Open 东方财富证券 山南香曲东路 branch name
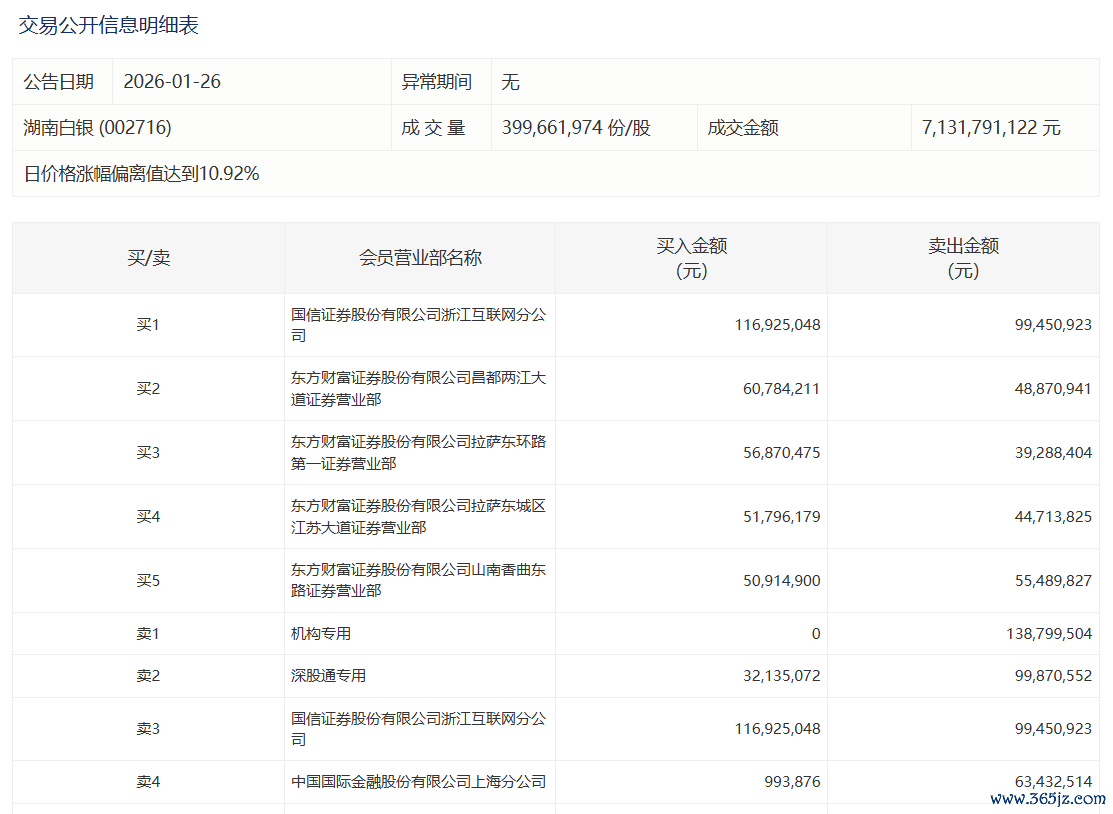This screenshot has width=1113, height=814. point(418,581)
